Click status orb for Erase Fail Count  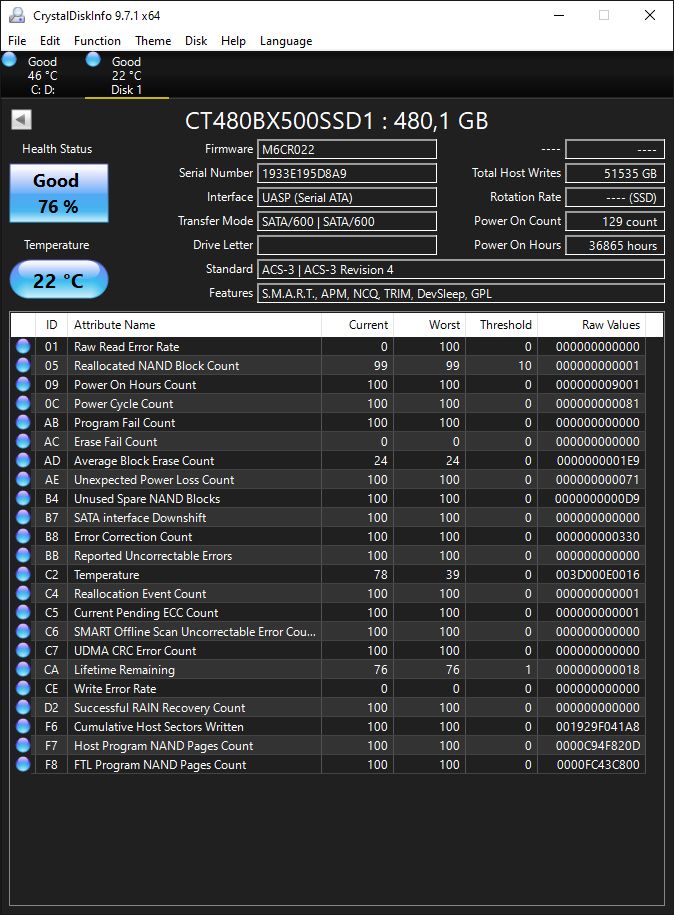tap(23, 442)
